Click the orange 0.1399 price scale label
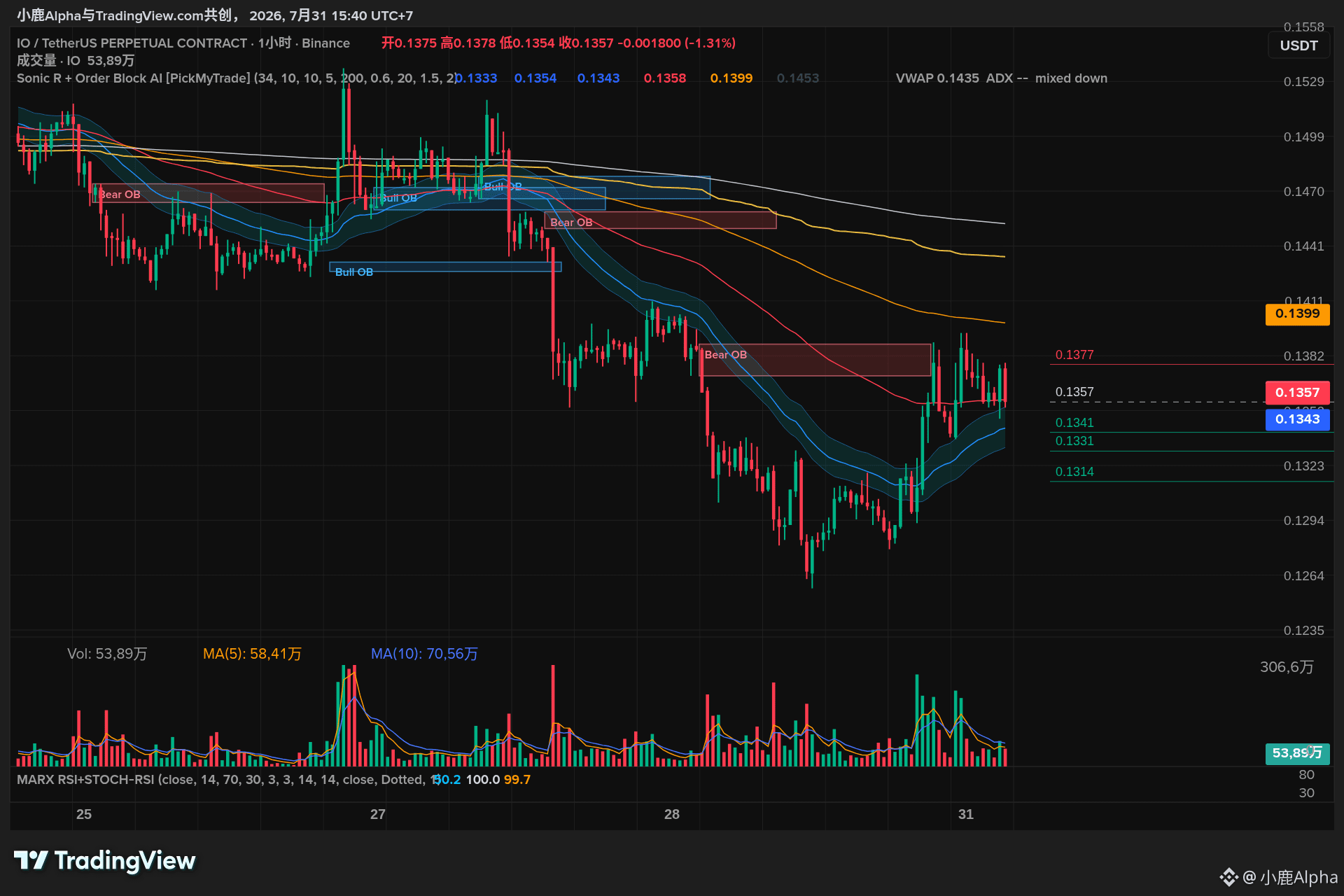Image resolution: width=1344 pixels, height=896 pixels. click(1297, 314)
